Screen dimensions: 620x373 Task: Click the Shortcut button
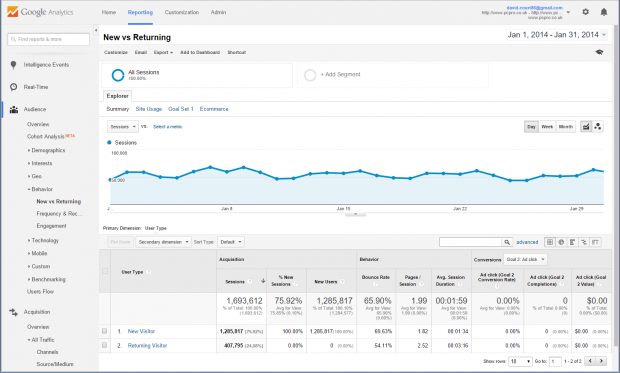point(236,52)
